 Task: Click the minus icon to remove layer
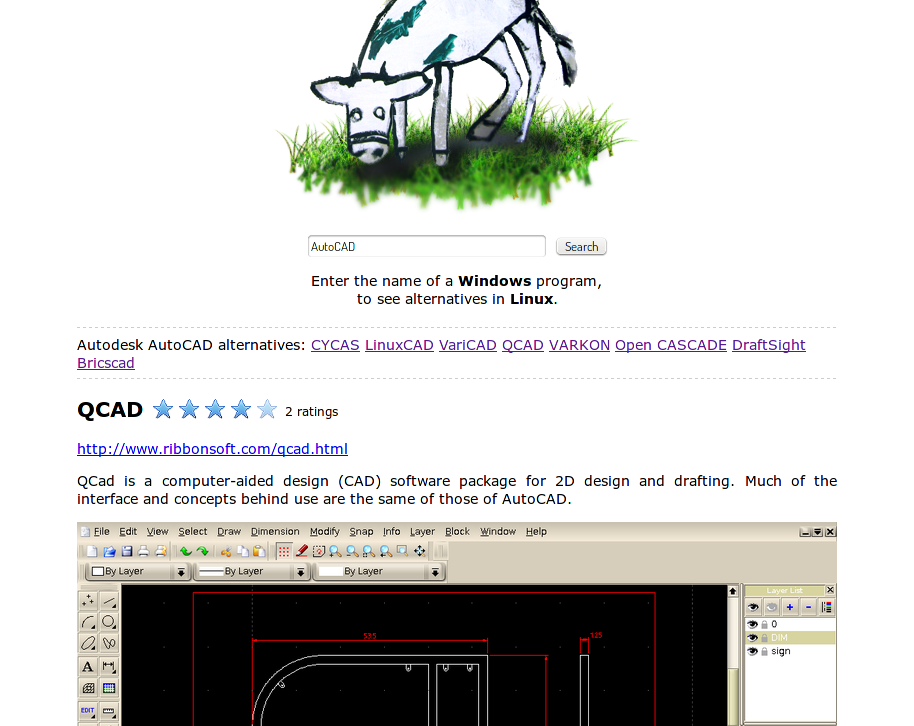coord(808,607)
